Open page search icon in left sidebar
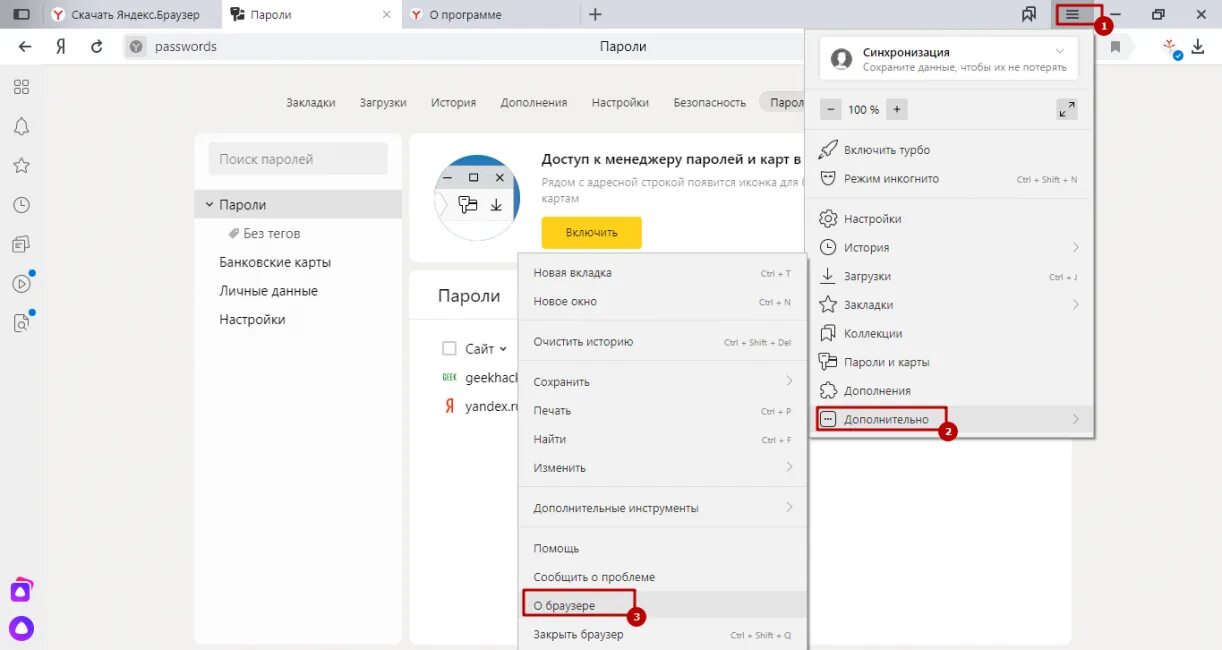 (21, 322)
